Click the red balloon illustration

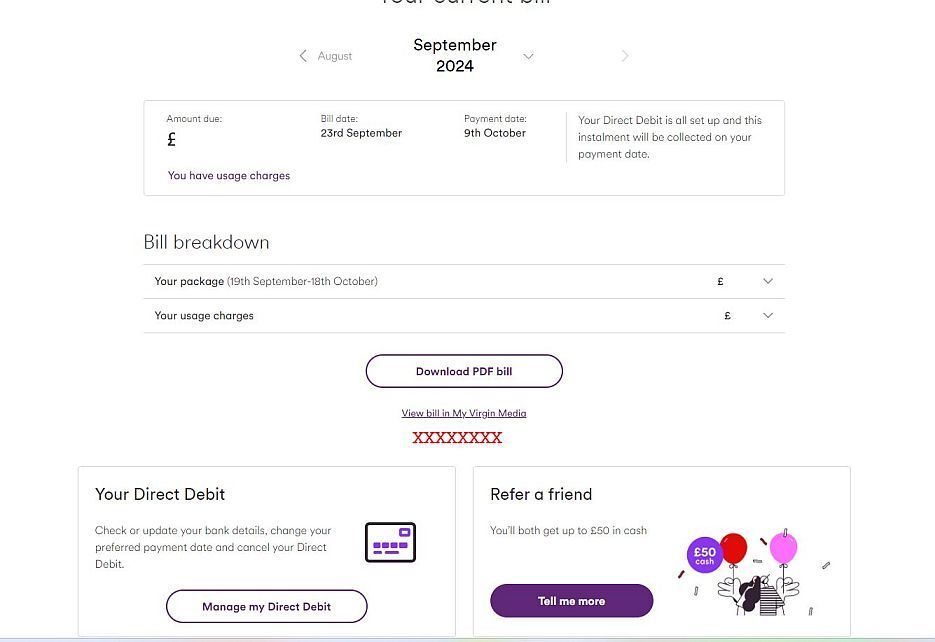733,548
